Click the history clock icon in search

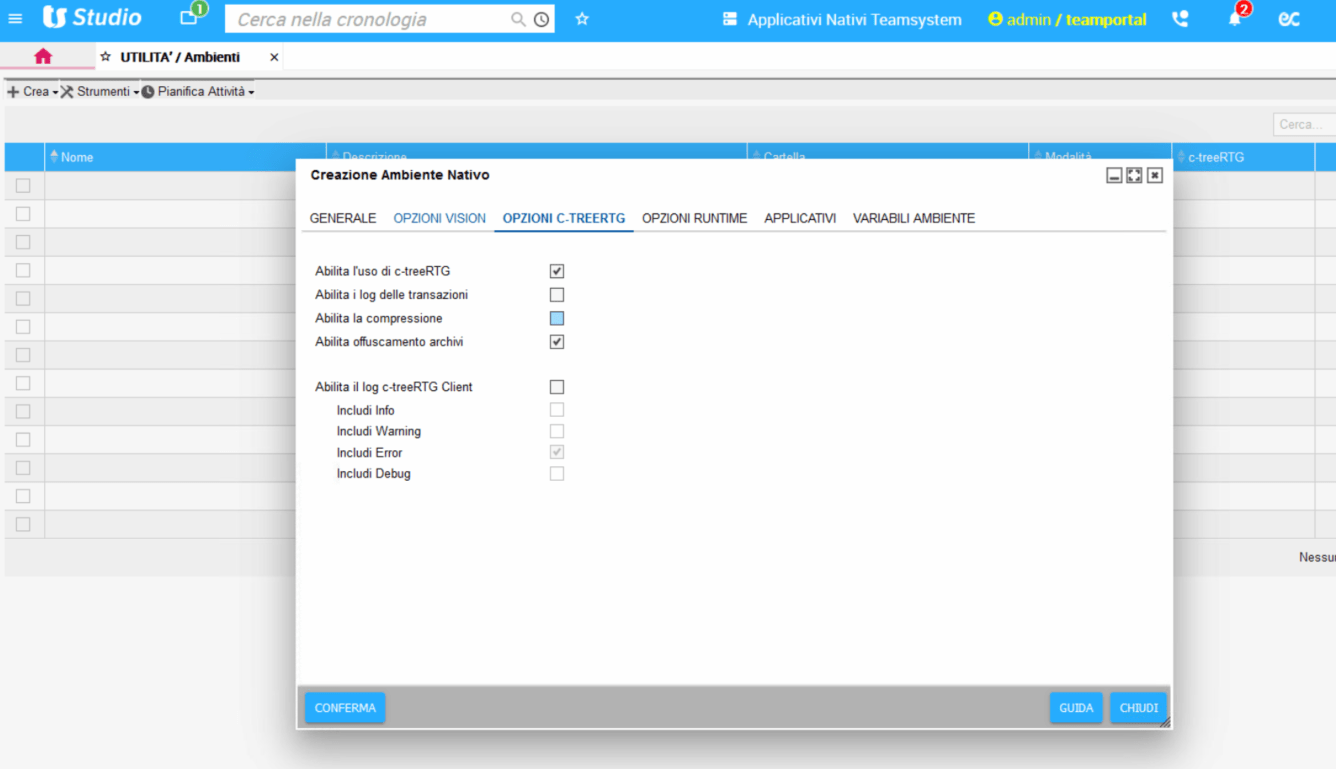click(541, 19)
